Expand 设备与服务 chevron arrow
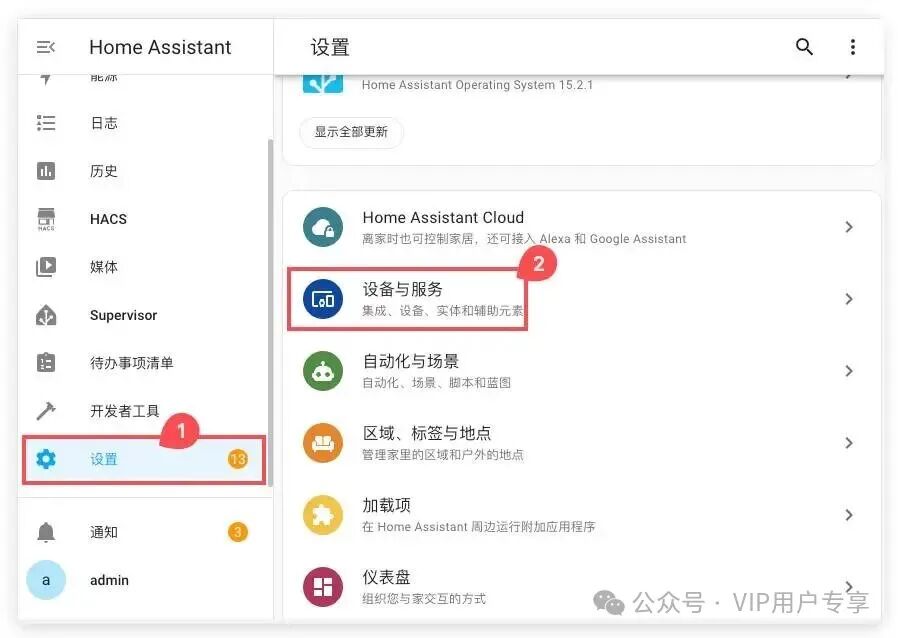 tap(849, 299)
